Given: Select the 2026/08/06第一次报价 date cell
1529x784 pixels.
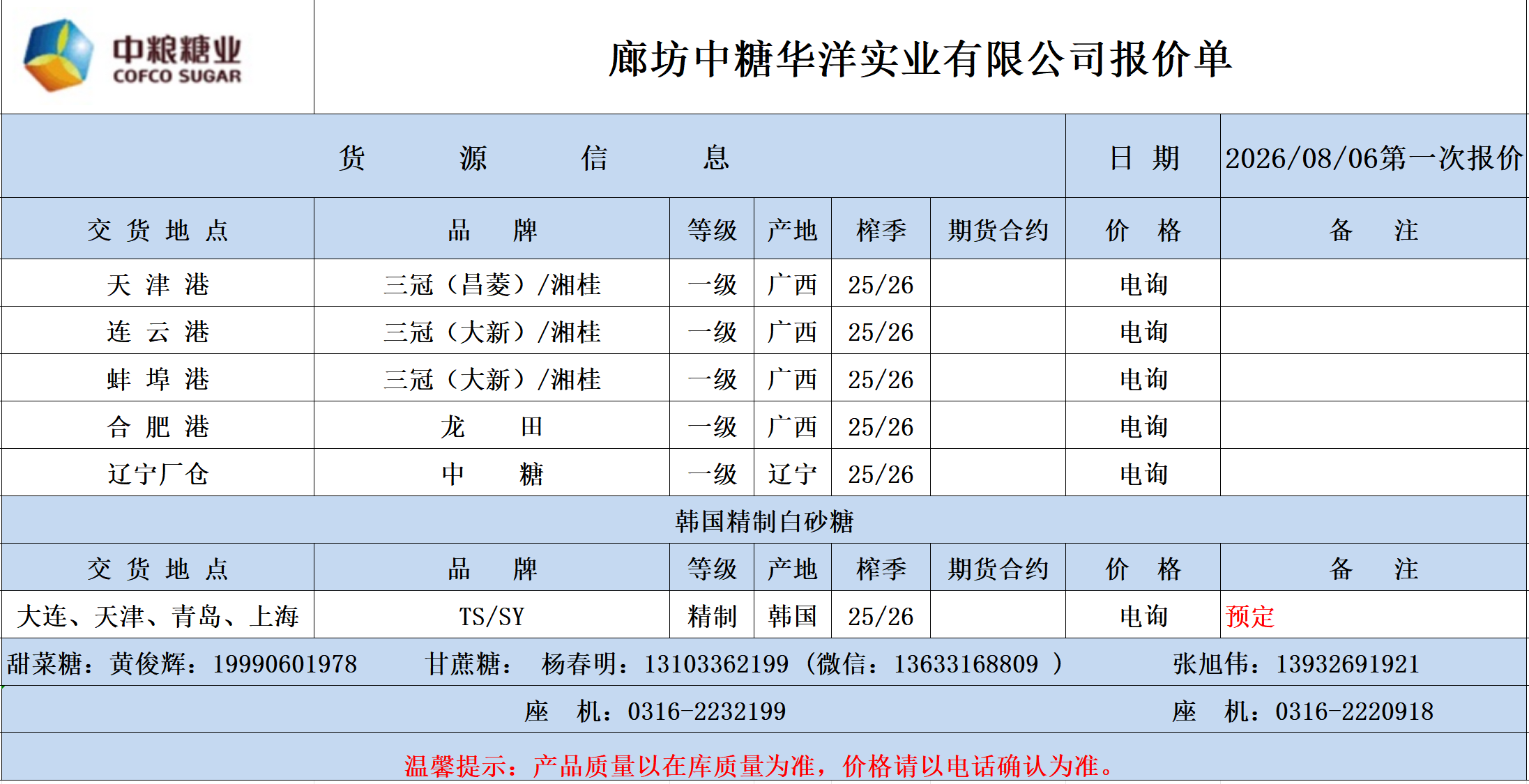Looking at the screenshot, I should click(1374, 156).
